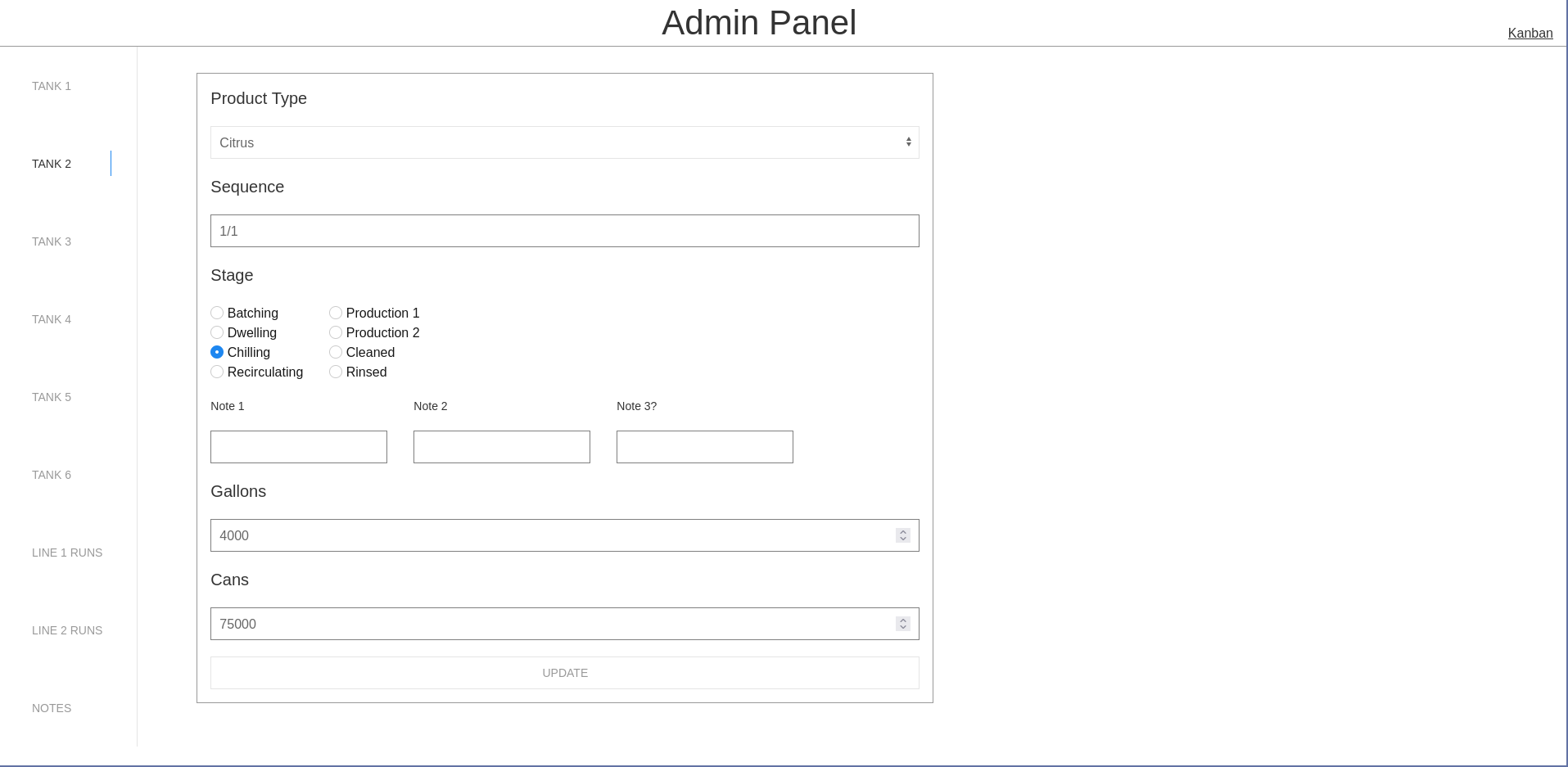
Task: Click the Gallons stepper arrows
Action: click(x=902, y=535)
